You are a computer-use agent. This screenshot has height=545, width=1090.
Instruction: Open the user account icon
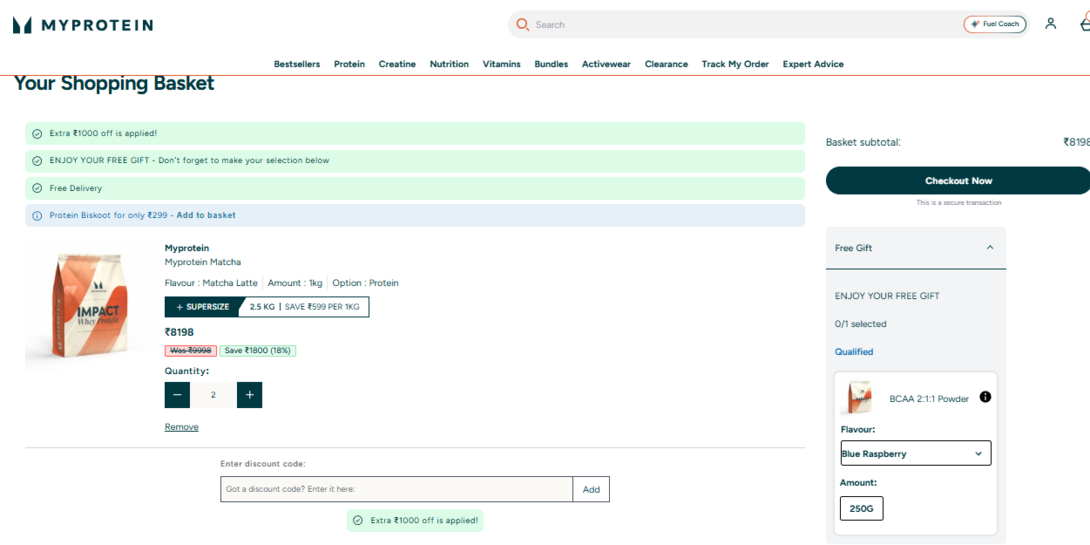click(x=1050, y=24)
